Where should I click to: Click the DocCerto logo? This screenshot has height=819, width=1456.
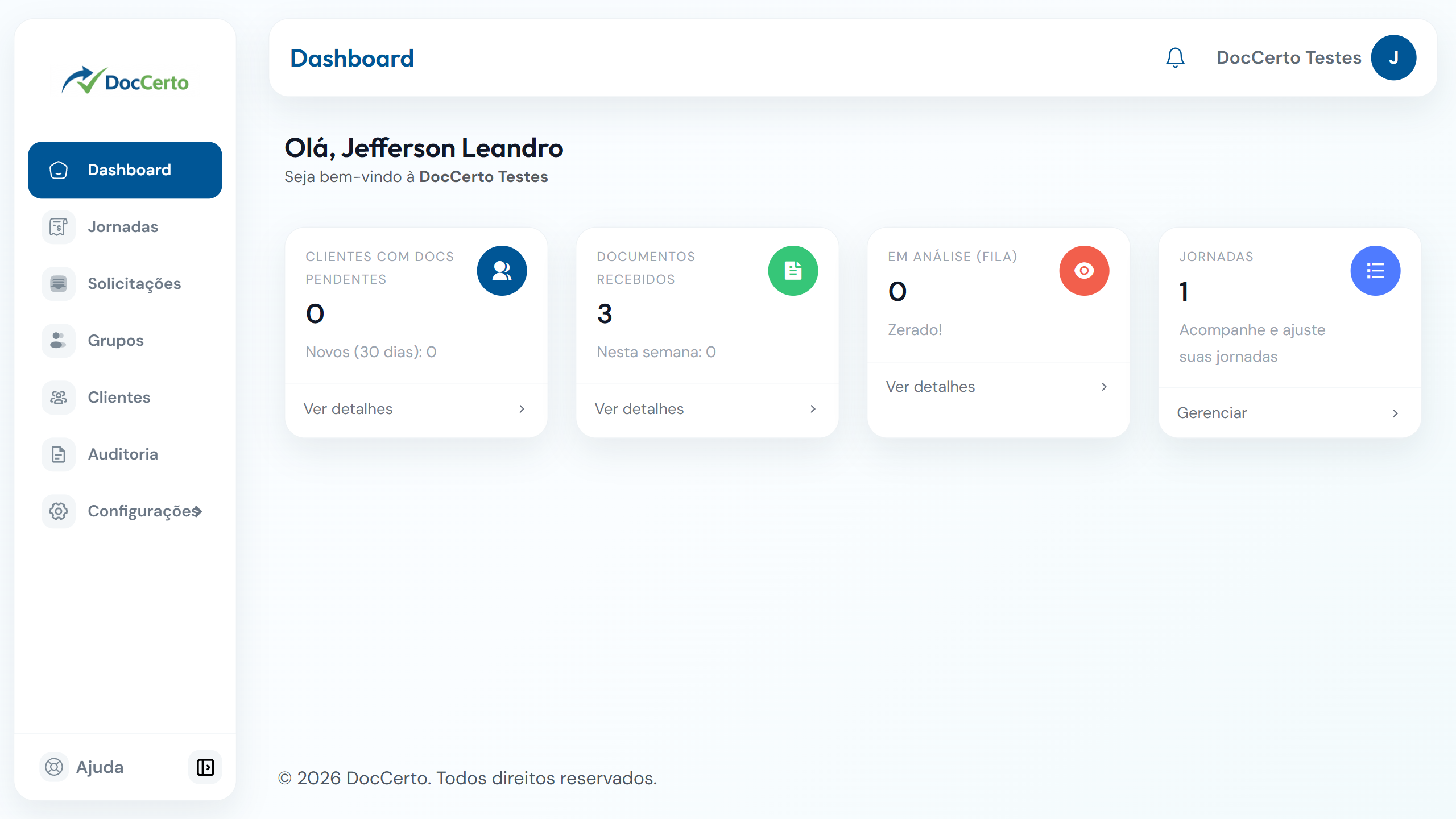tap(125, 81)
